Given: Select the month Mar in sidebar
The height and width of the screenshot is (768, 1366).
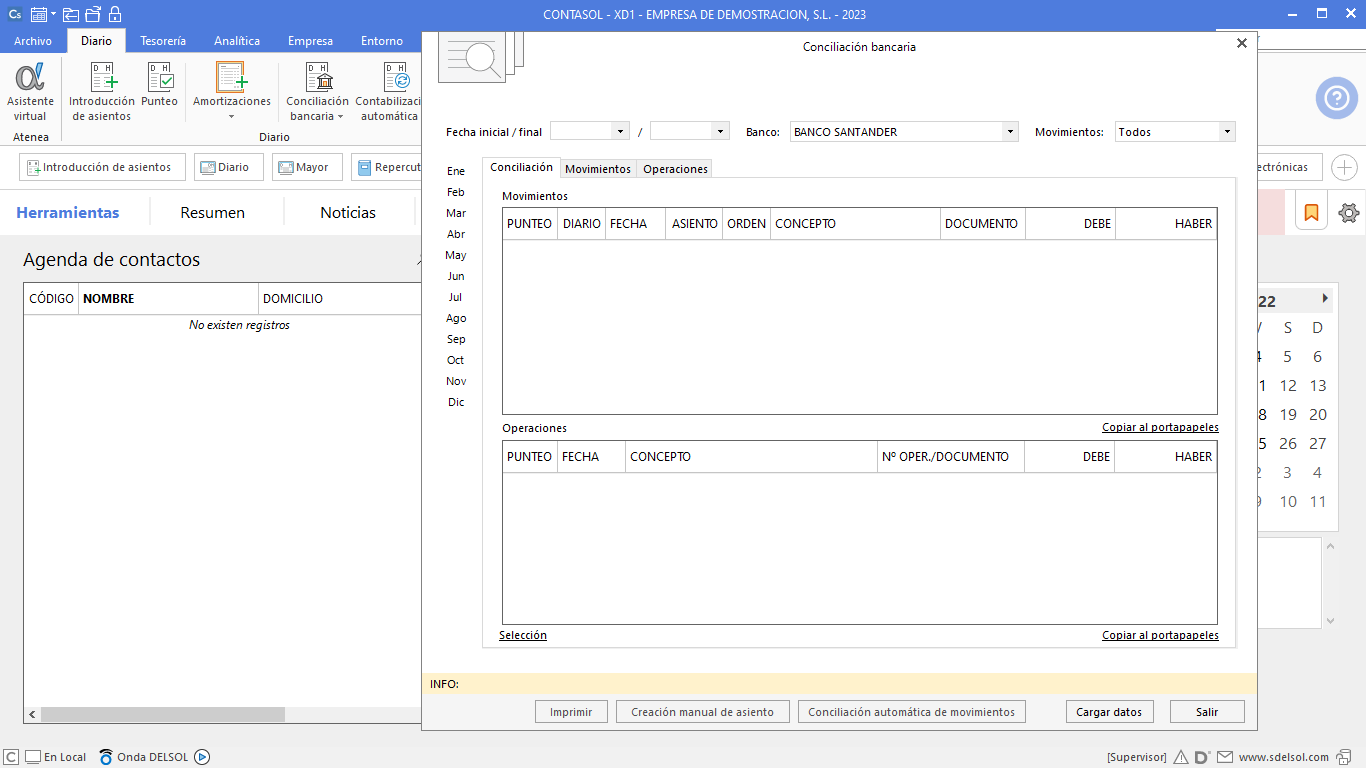Looking at the screenshot, I should coord(456,213).
